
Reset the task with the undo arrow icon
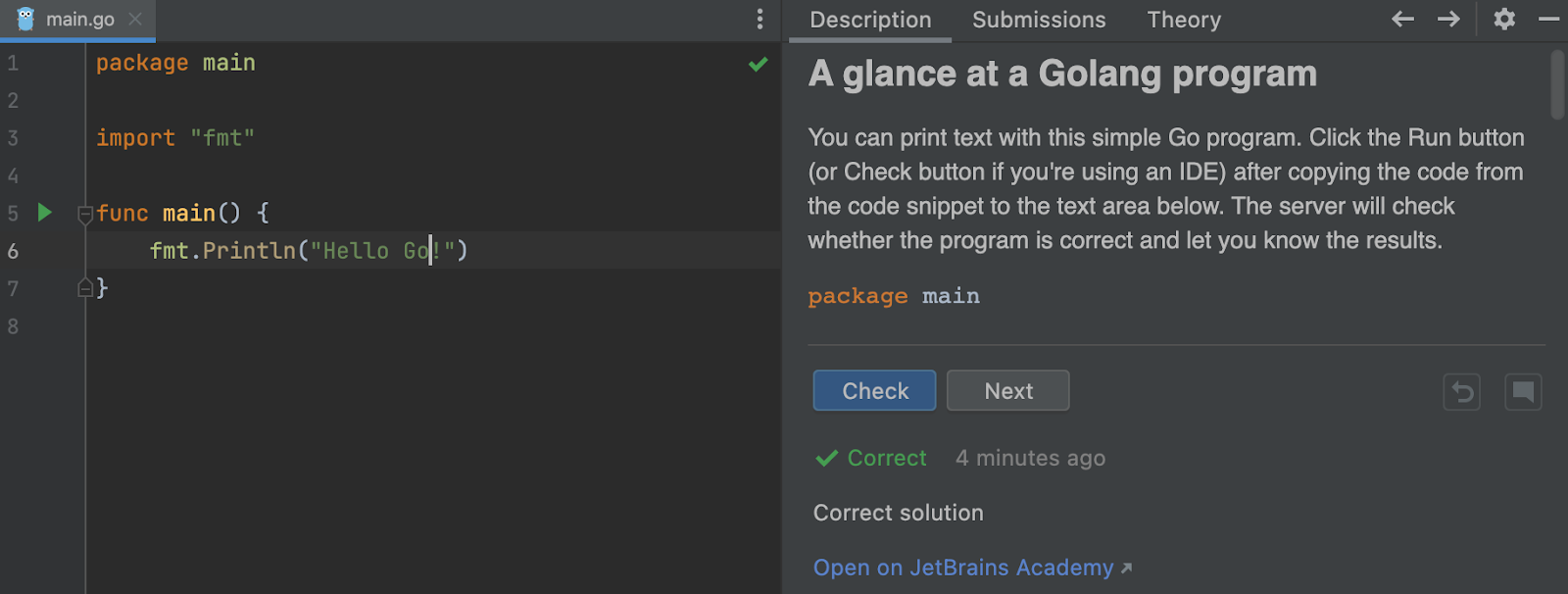(1461, 392)
